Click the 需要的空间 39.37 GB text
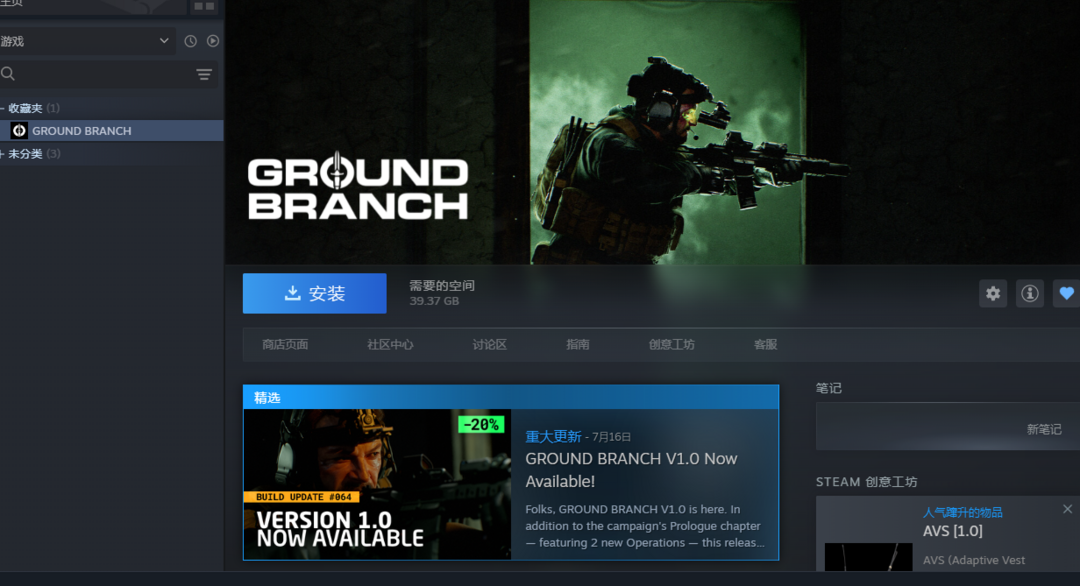 pyautogui.click(x=442, y=293)
